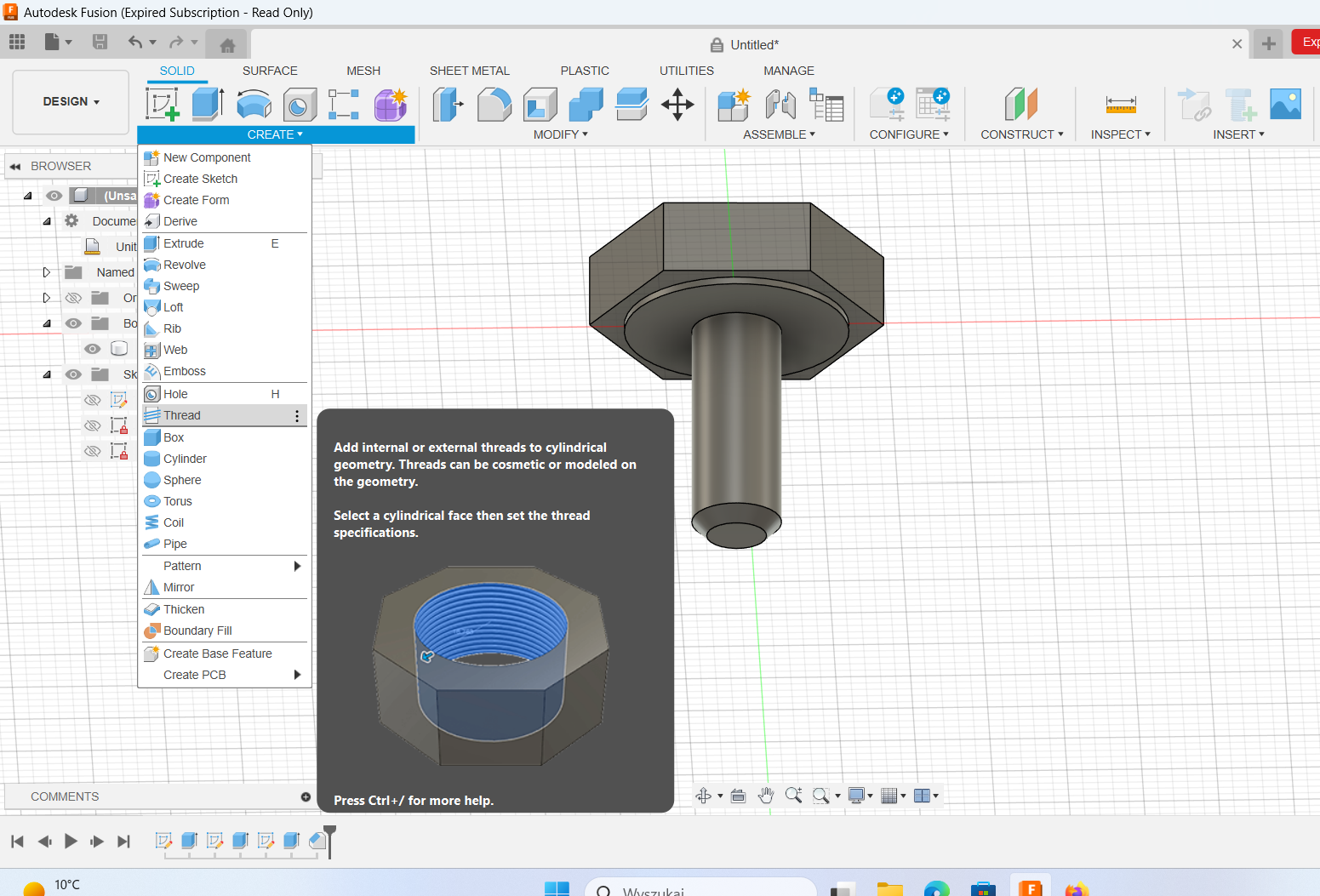Select the Fillet modify icon

(x=494, y=105)
